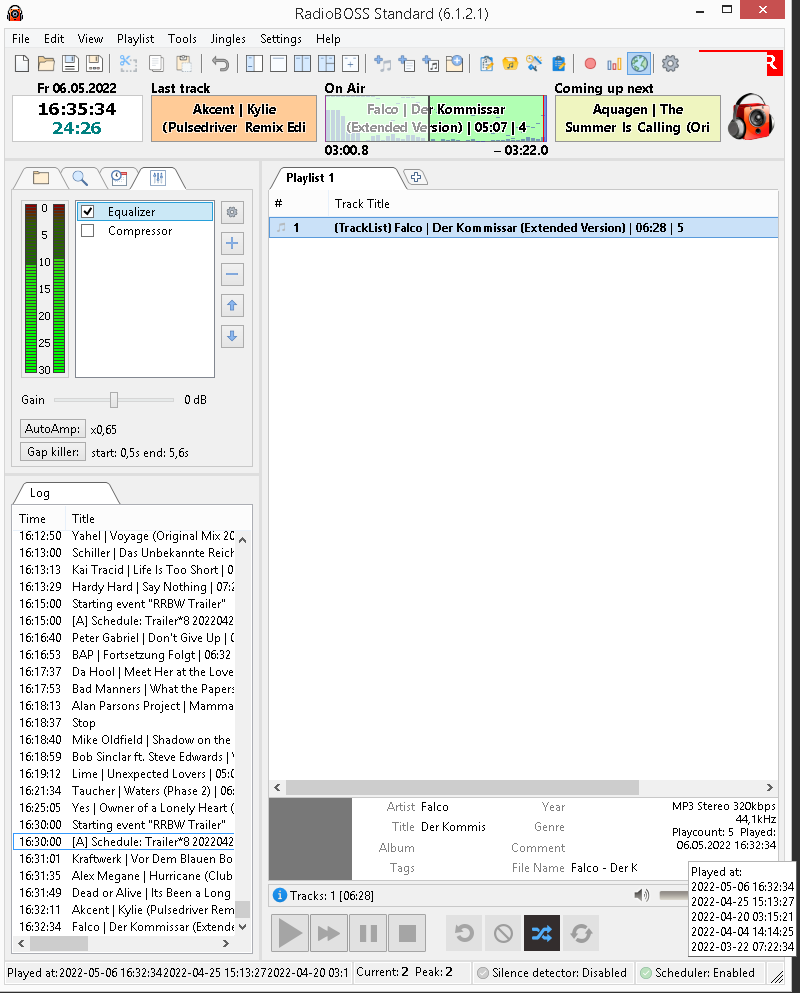Image resolution: width=800 pixels, height=993 pixels.
Task: Open the Settings menu
Action: 281,39
